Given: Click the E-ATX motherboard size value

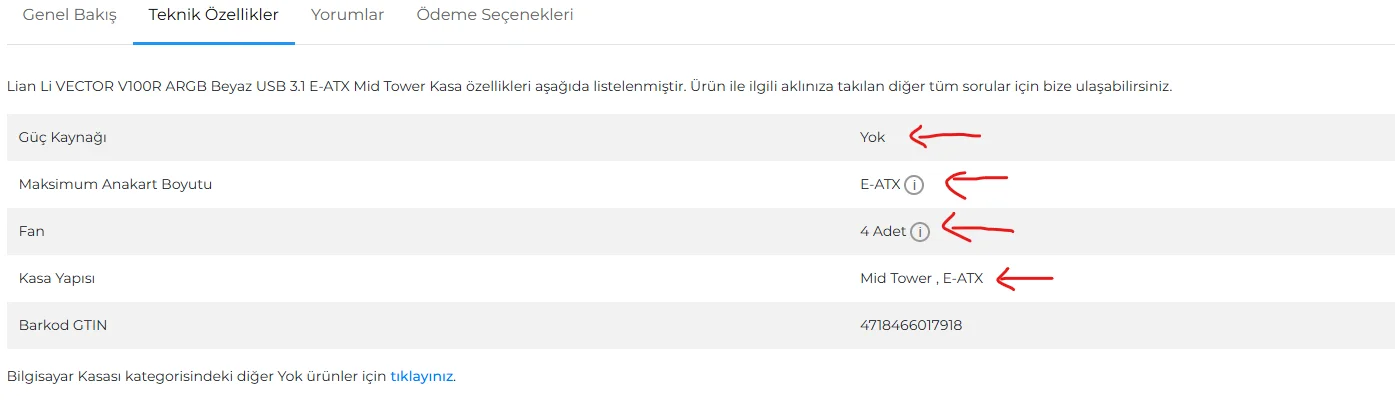Looking at the screenshot, I should click(x=880, y=184).
